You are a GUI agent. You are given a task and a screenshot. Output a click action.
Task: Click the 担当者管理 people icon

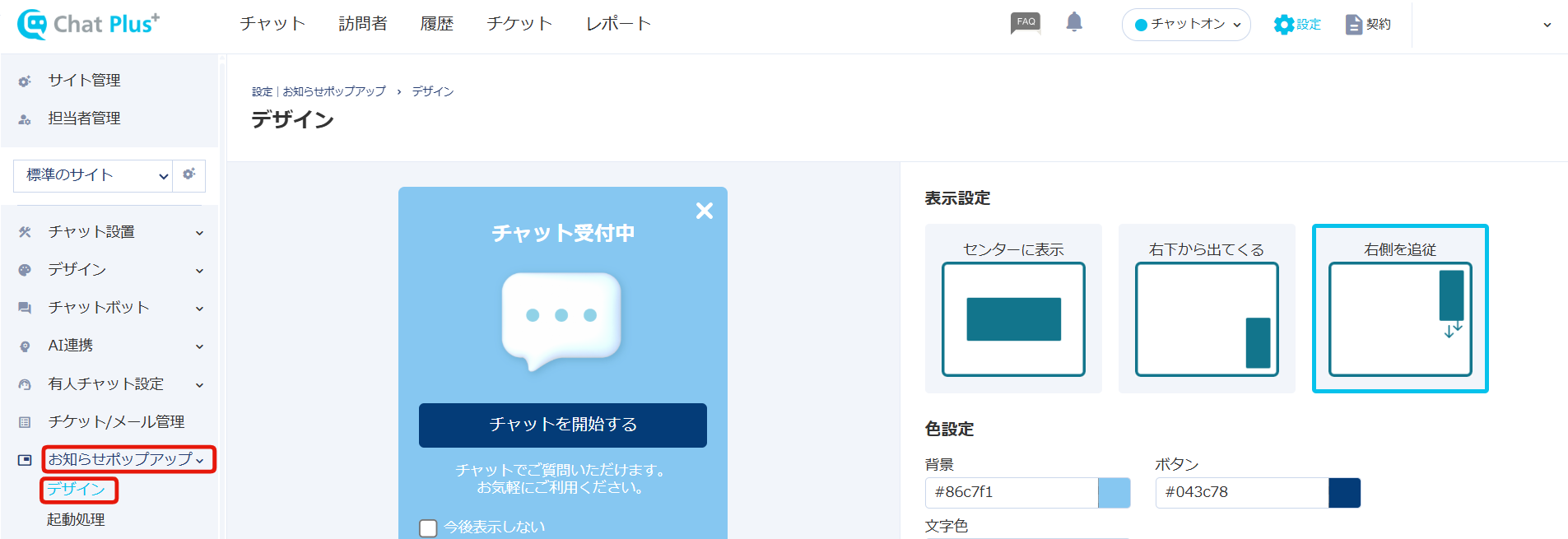(x=25, y=119)
